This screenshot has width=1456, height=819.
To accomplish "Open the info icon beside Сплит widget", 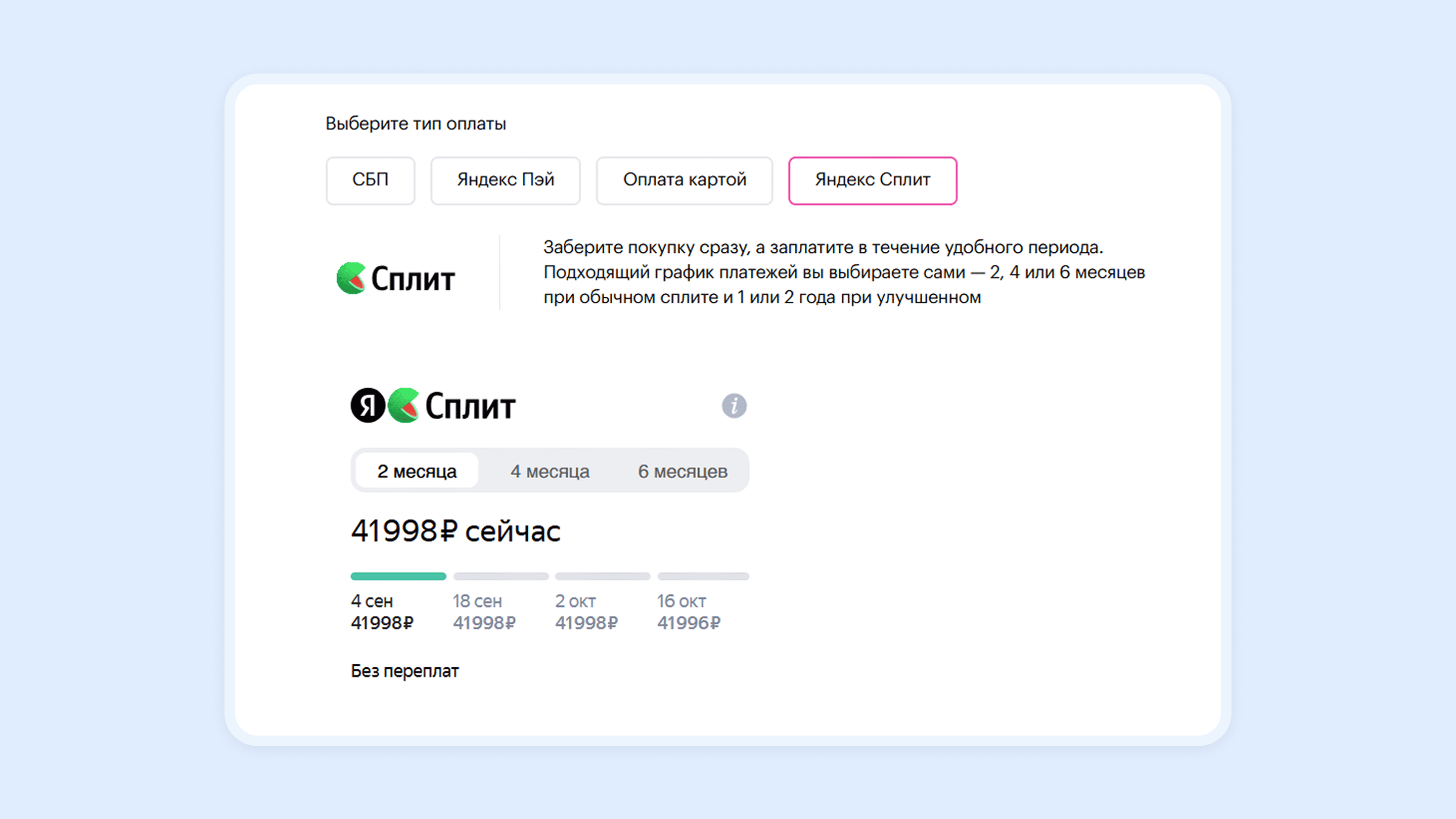I will pyautogui.click(x=734, y=406).
